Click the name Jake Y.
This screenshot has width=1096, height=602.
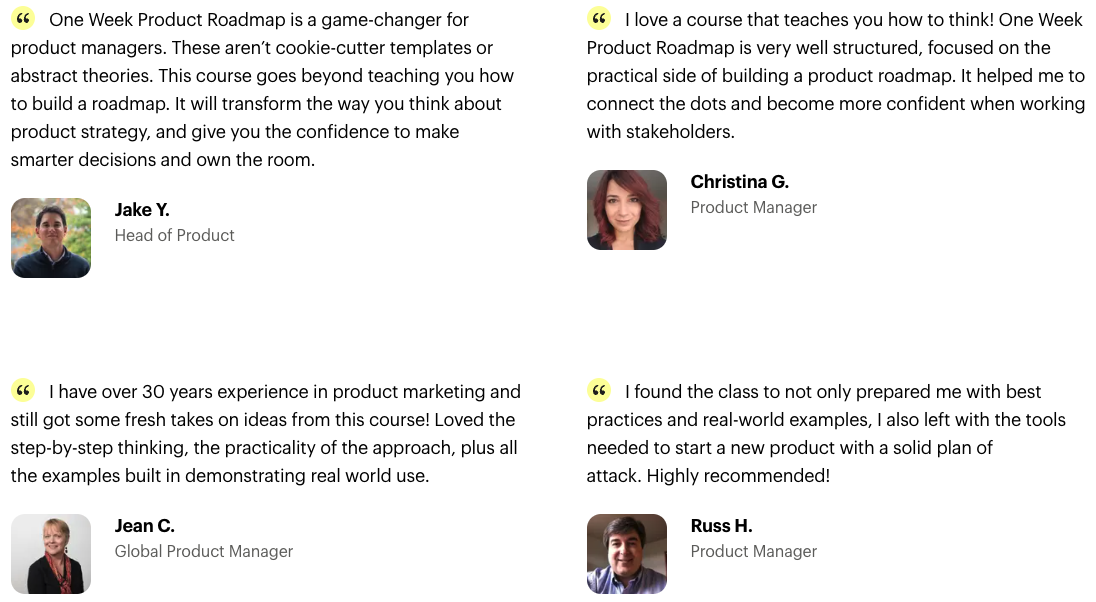142,210
